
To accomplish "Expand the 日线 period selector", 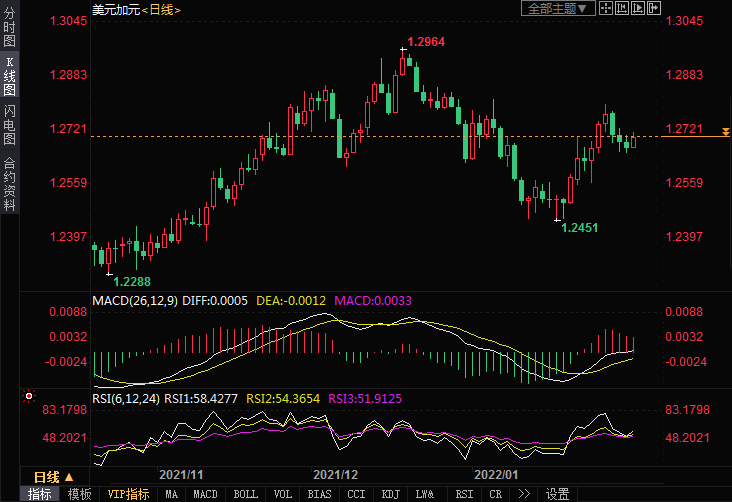I will point(53,476).
